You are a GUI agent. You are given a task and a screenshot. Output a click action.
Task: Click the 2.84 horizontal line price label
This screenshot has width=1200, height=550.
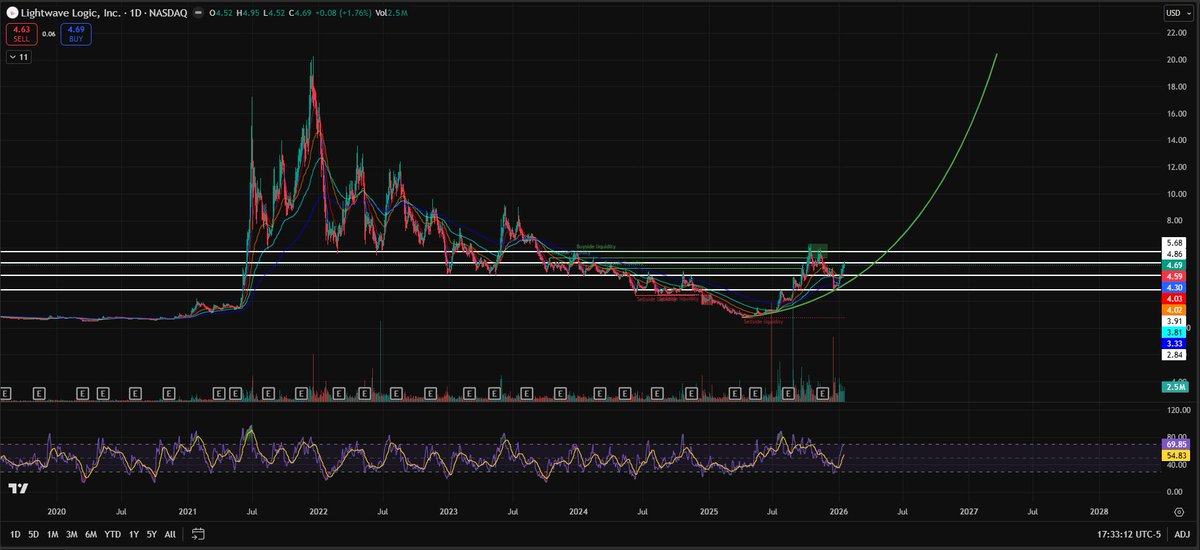pyautogui.click(x=1173, y=354)
